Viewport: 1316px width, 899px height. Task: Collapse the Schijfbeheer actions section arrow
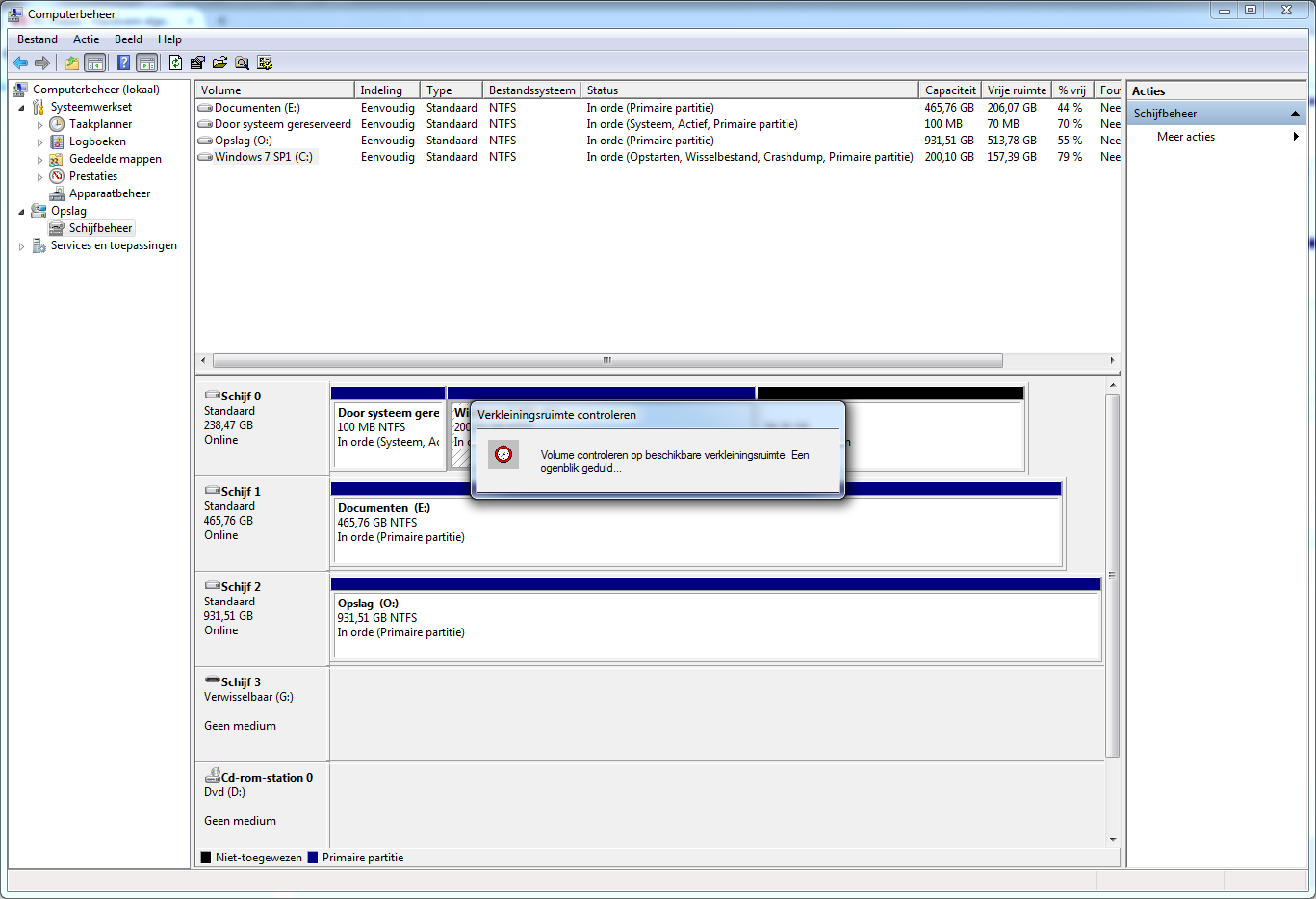click(1295, 114)
